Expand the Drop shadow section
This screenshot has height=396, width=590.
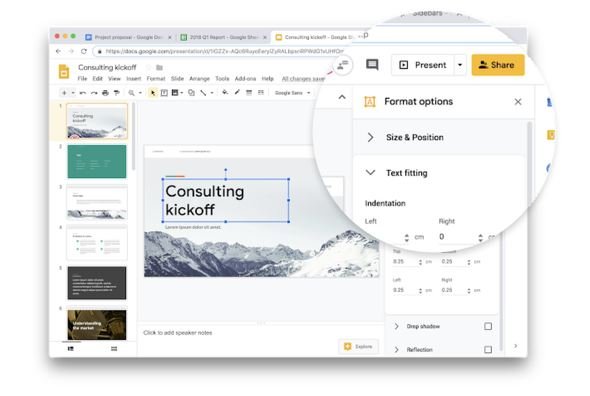tap(397, 326)
